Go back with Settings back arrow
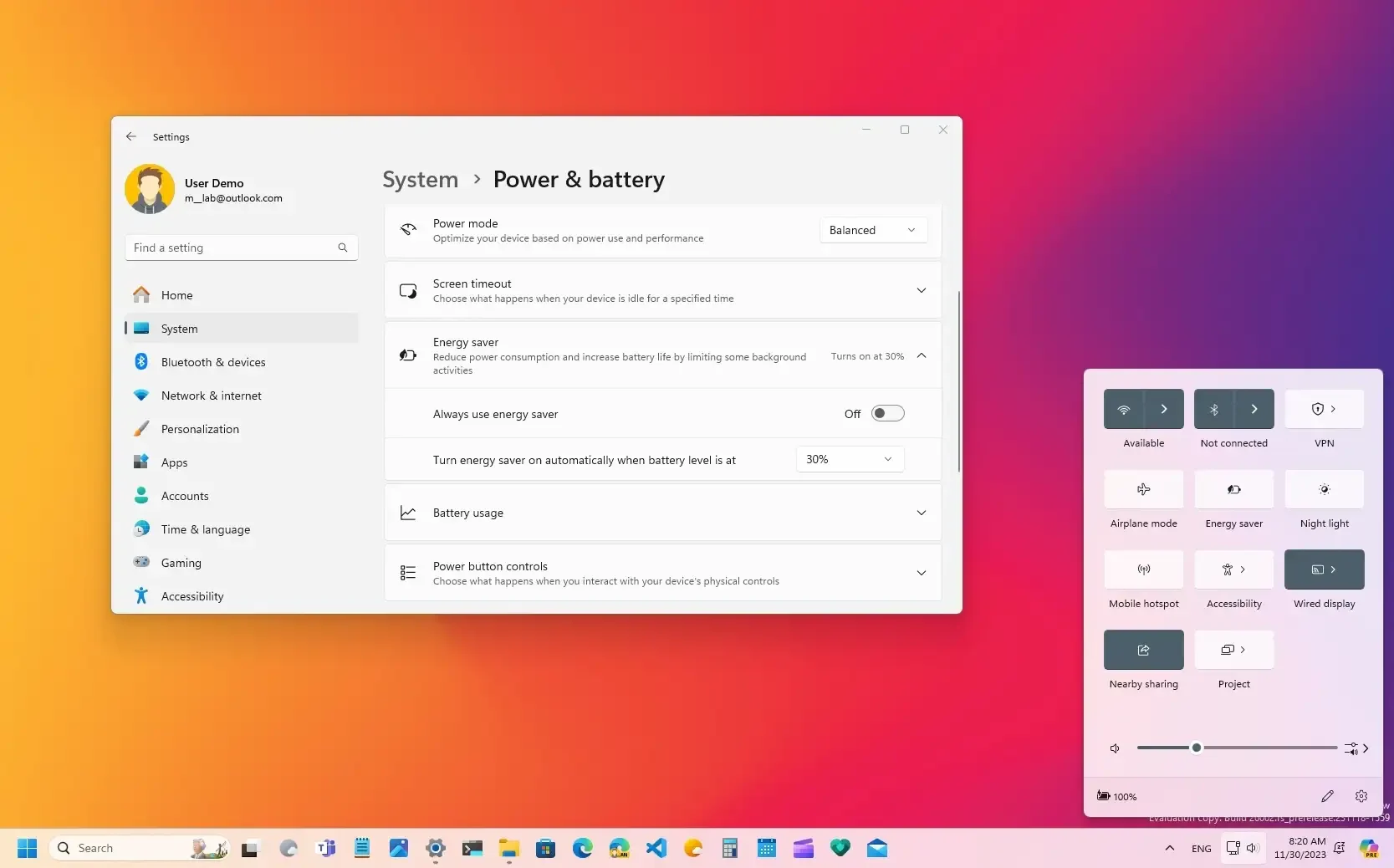Image resolution: width=1394 pixels, height=868 pixels. point(131,136)
